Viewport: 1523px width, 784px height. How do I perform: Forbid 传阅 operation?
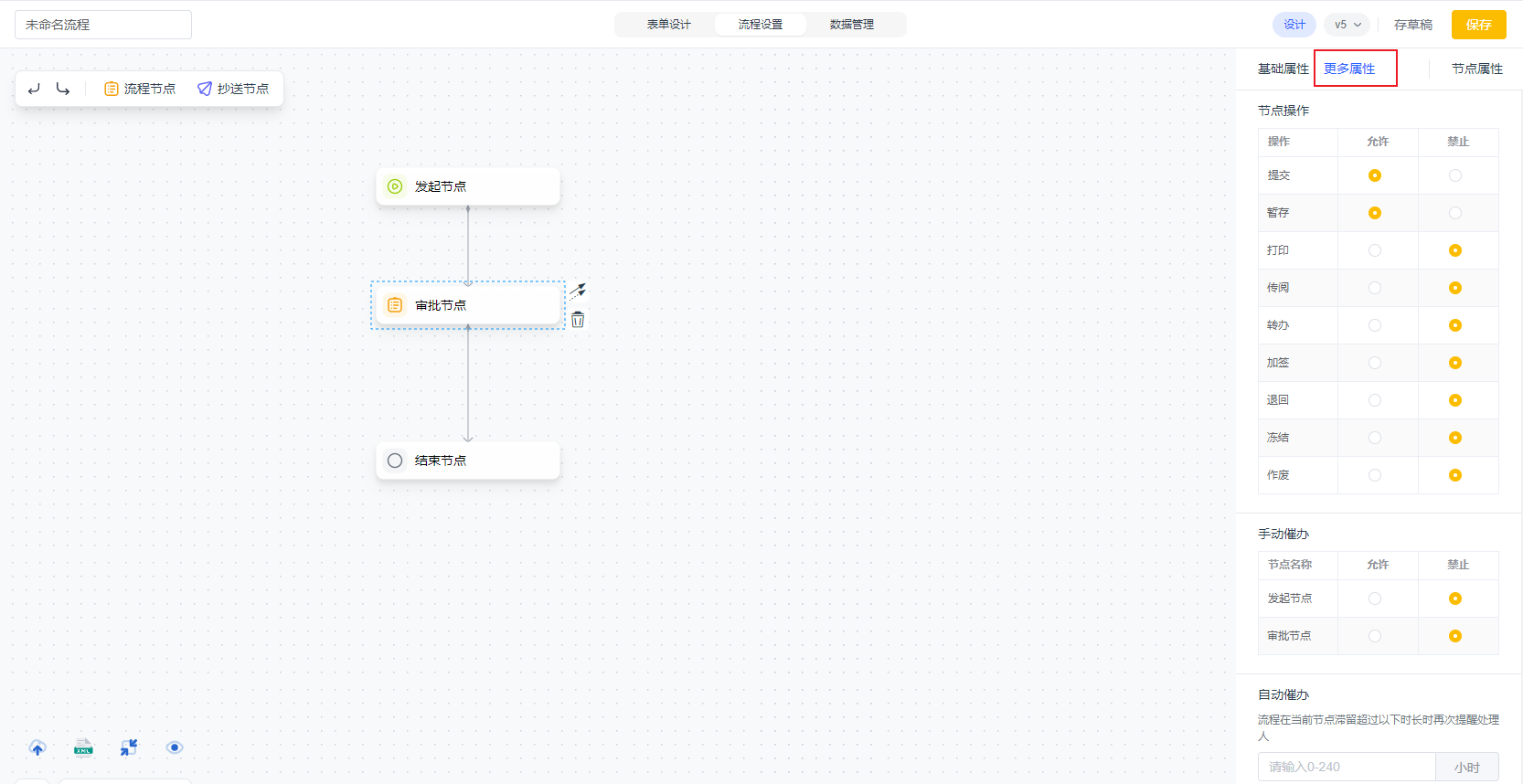point(1455,288)
